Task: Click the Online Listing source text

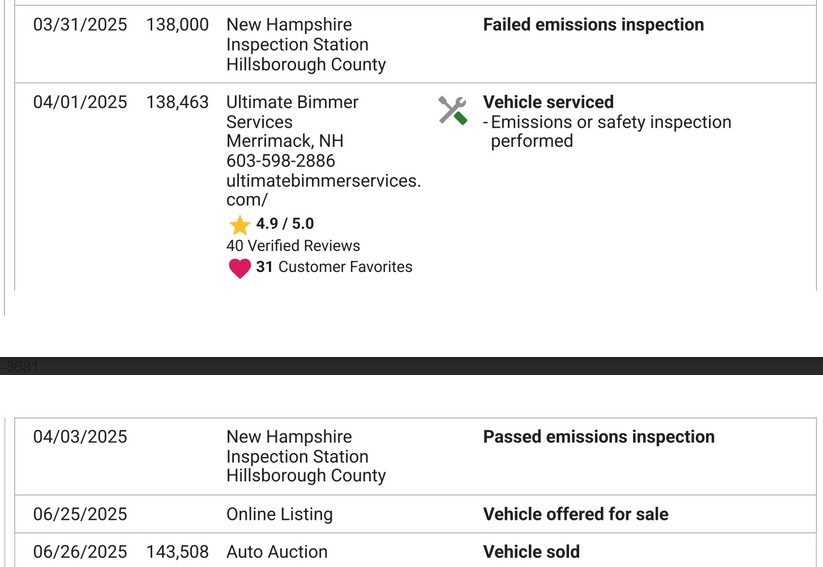Action: pyautogui.click(x=279, y=514)
